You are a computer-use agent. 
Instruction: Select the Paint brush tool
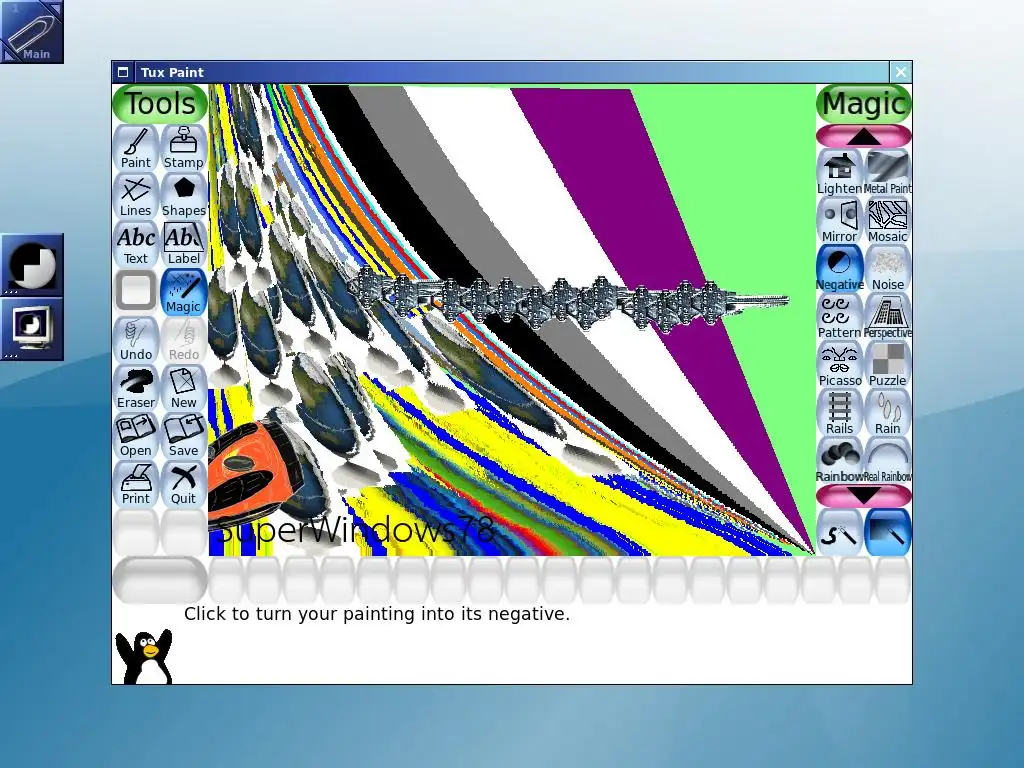pos(136,148)
